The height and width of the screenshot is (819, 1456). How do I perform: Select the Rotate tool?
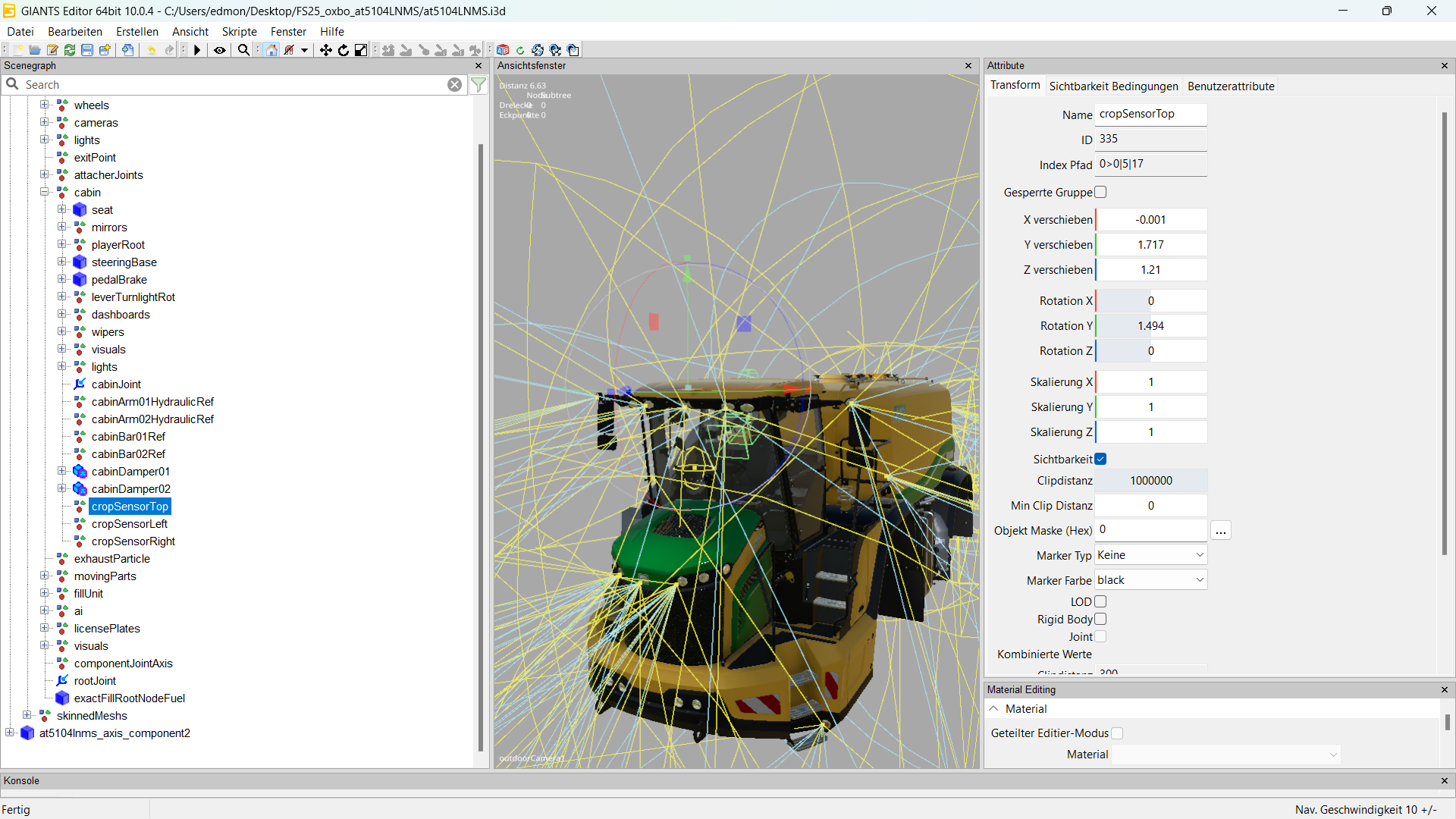click(x=344, y=50)
